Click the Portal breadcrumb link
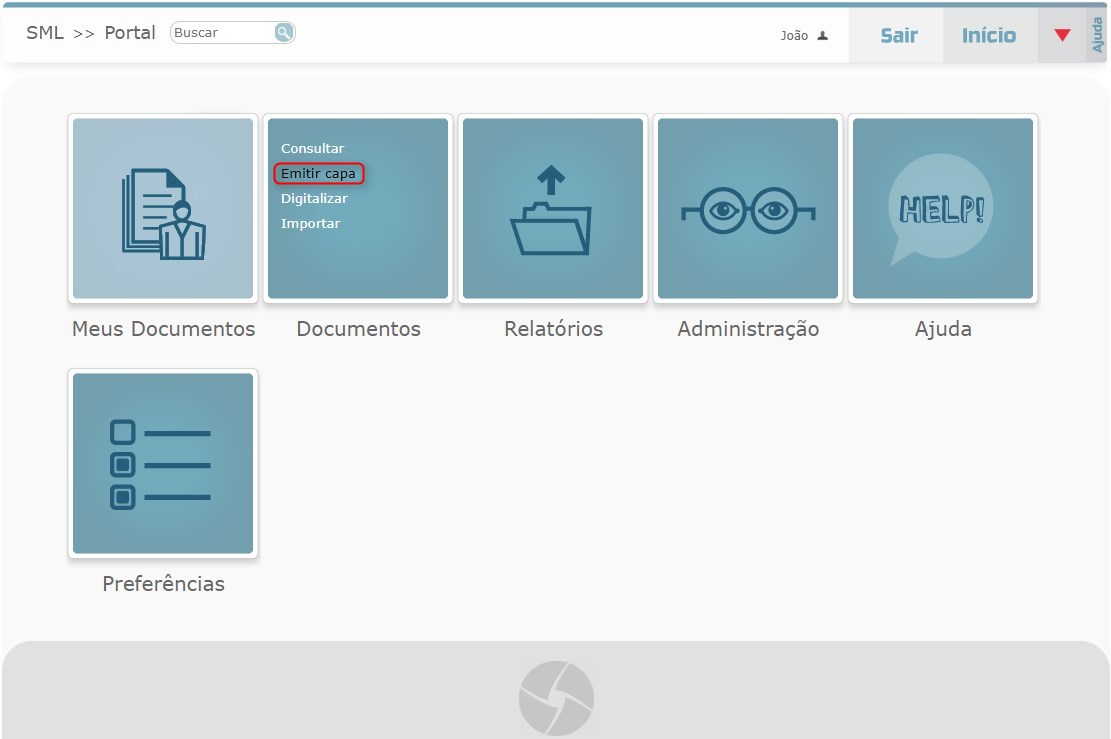 click(130, 33)
